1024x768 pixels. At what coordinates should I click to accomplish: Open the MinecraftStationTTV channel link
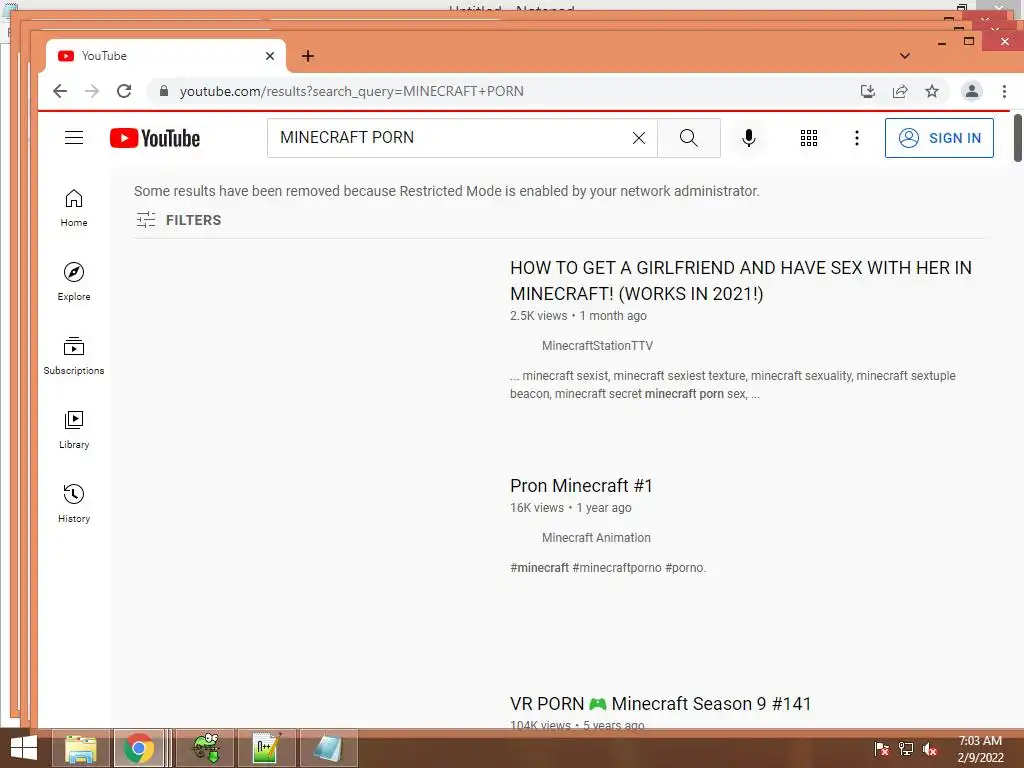coord(597,345)
